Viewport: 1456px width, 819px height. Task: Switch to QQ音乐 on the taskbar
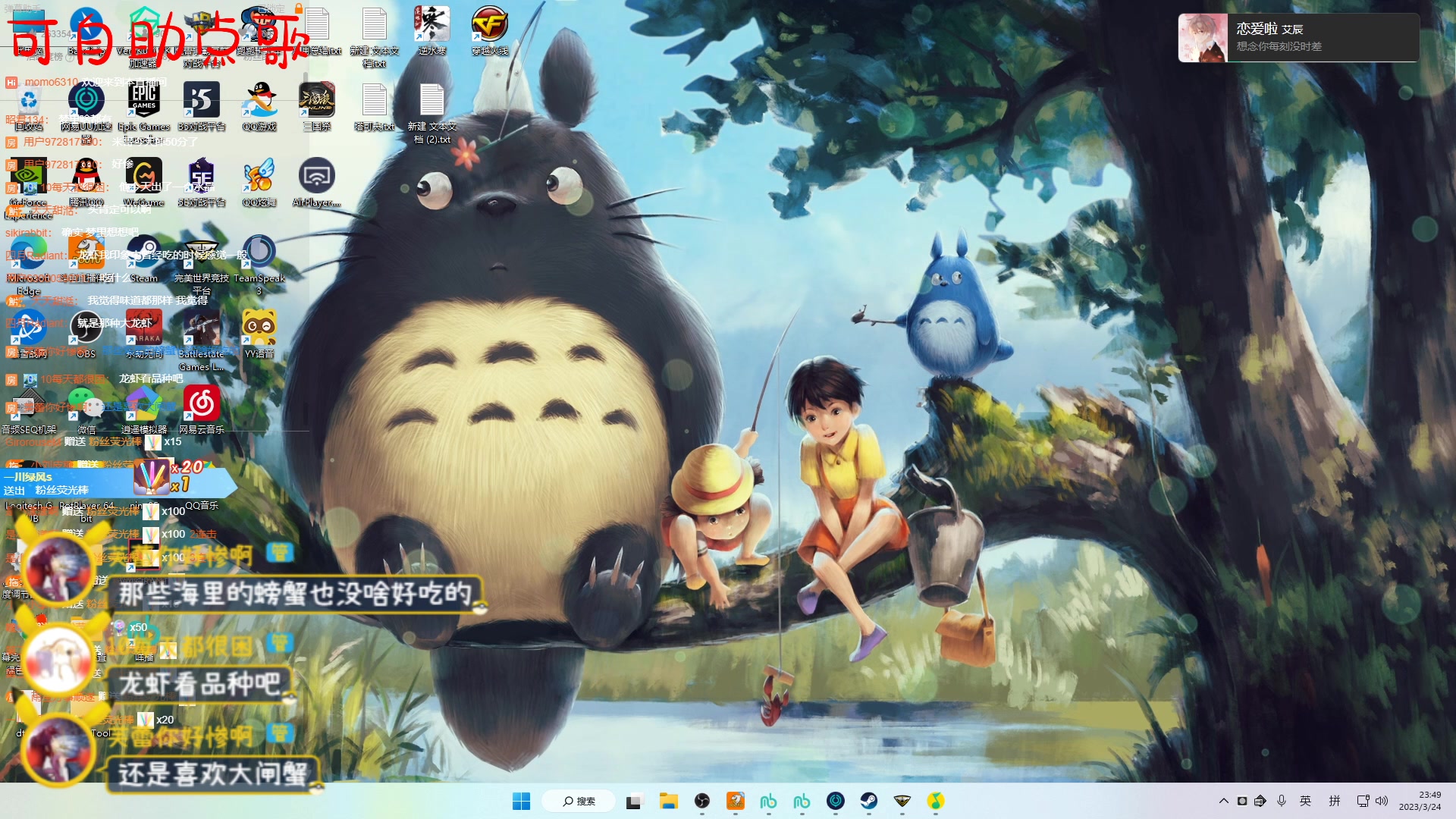tap(936, 801)
